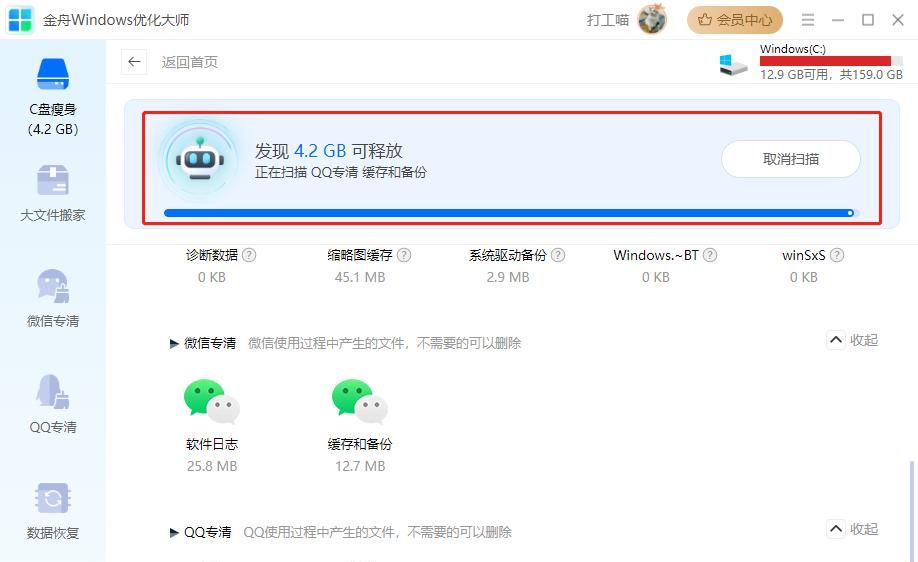The width and height of the screenshot is (918, 562).
Task: Open the hamburger menu icon
Action: click(808, 20)
